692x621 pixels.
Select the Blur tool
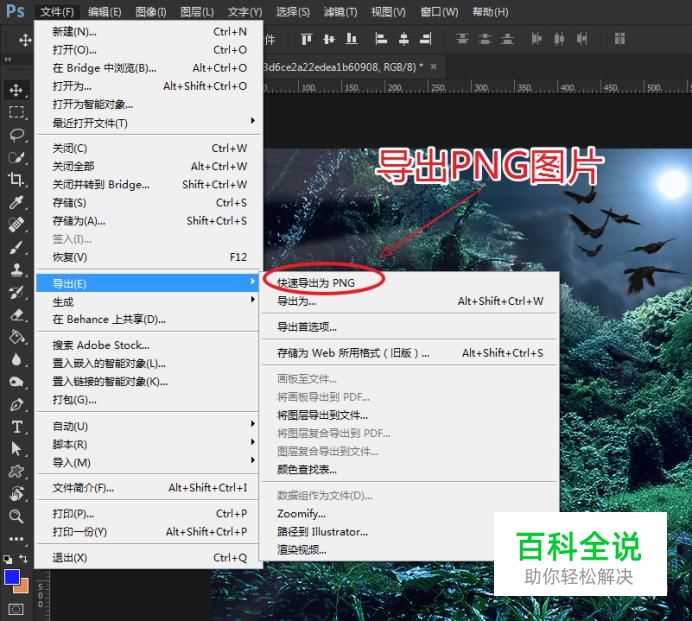point(16,360)
